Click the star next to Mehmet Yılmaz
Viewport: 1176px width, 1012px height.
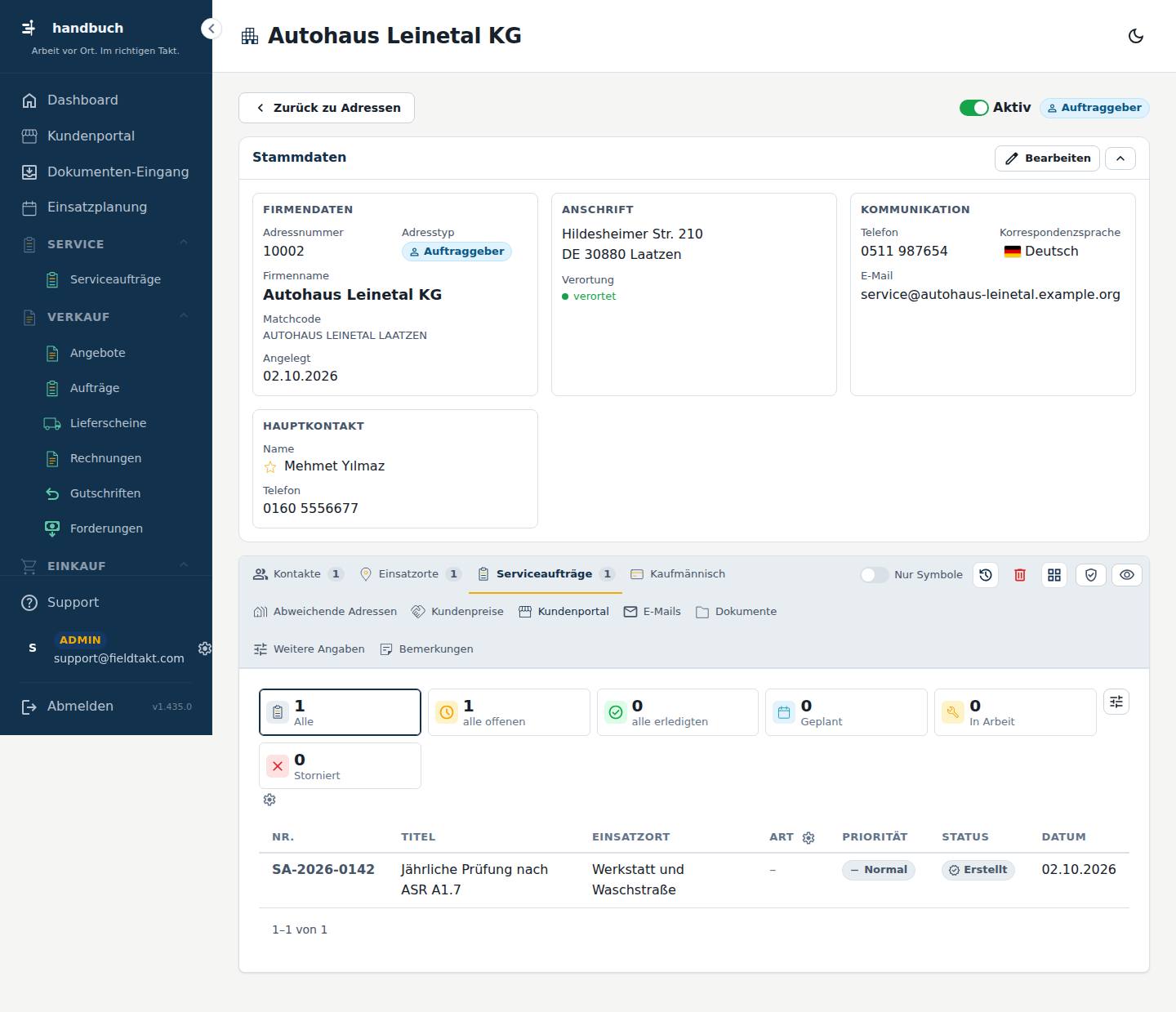click(x=270, y=467)
